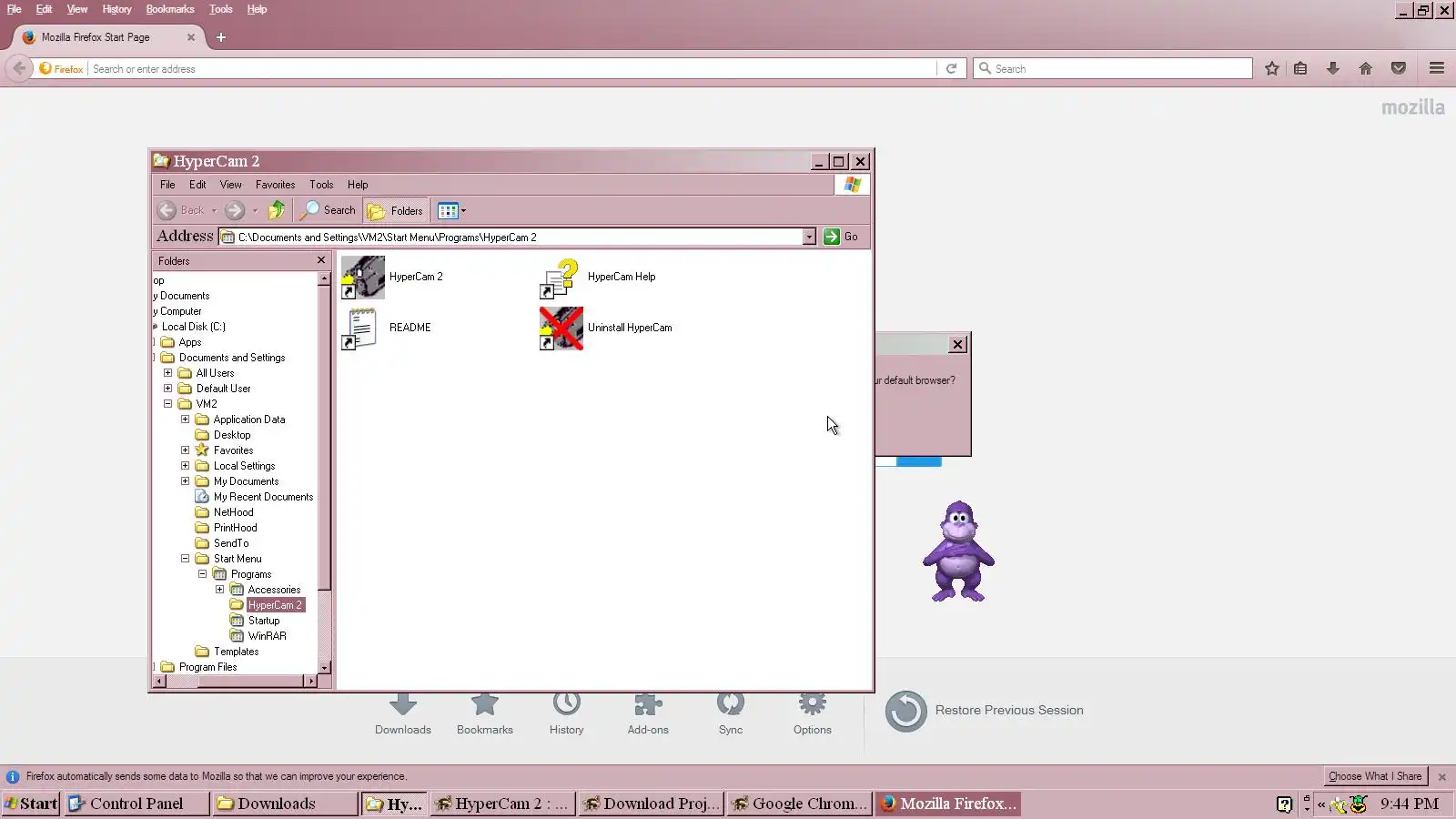Open the Firefox hamburger menu
The height and width of the screenshot is (819, 1456).
(x=1437, y=68)
